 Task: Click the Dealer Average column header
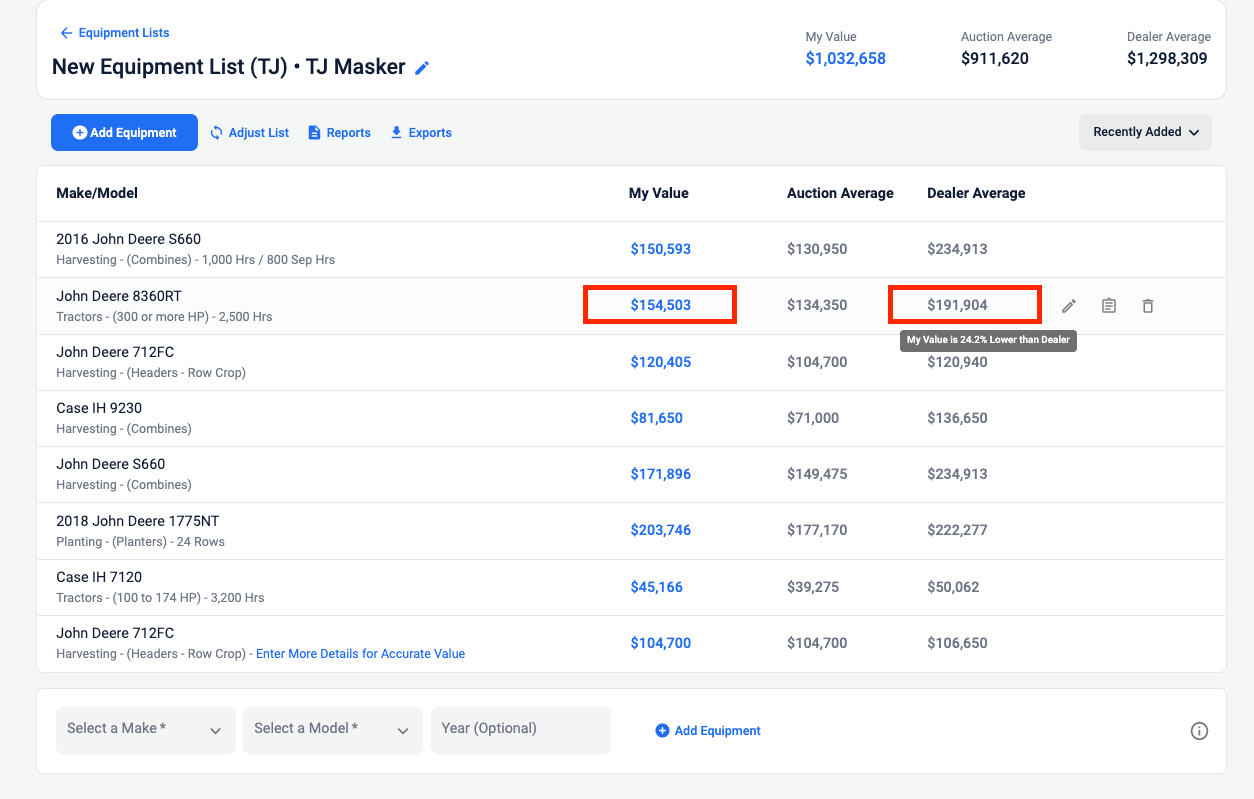976,193
